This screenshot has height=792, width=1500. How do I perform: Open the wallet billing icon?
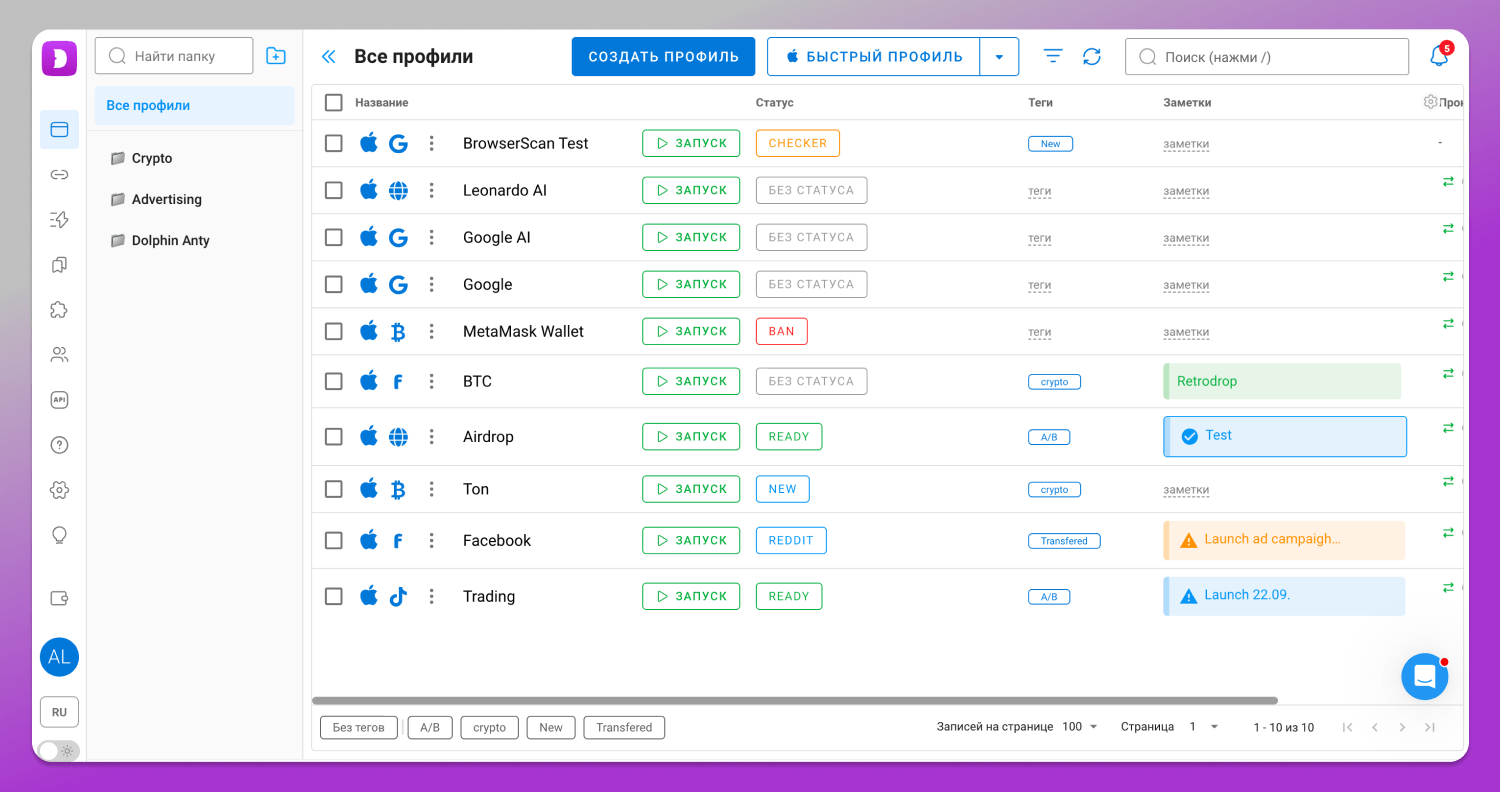(x=59, y=598)
